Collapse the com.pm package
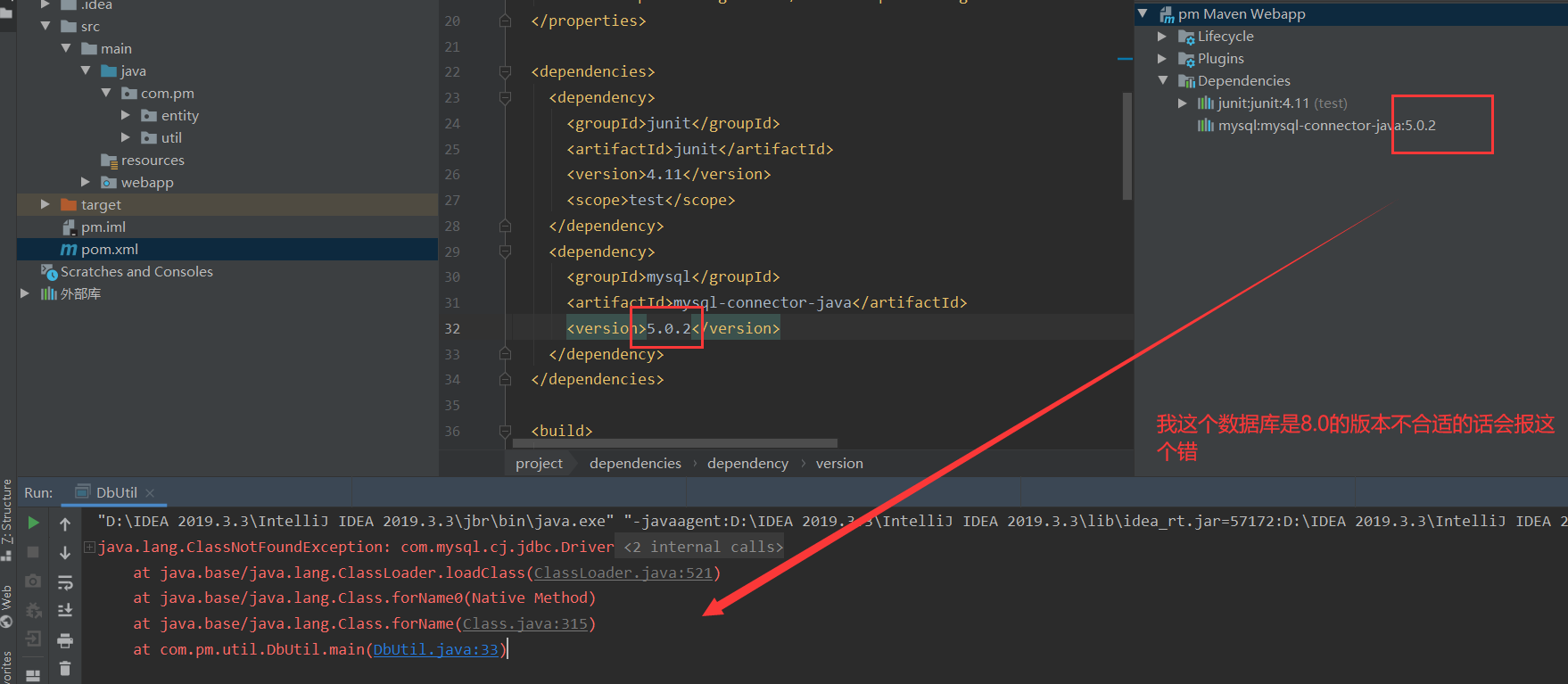 pos(106,93)
